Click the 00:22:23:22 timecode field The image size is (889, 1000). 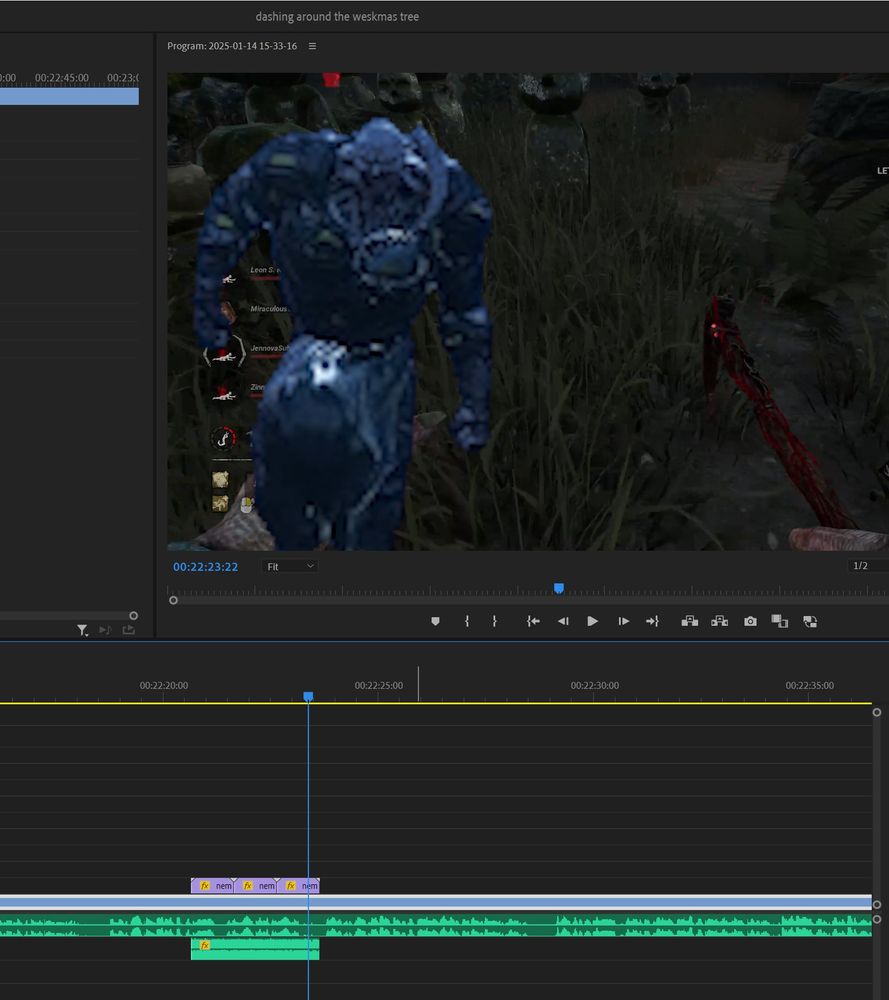pos(205,567)
